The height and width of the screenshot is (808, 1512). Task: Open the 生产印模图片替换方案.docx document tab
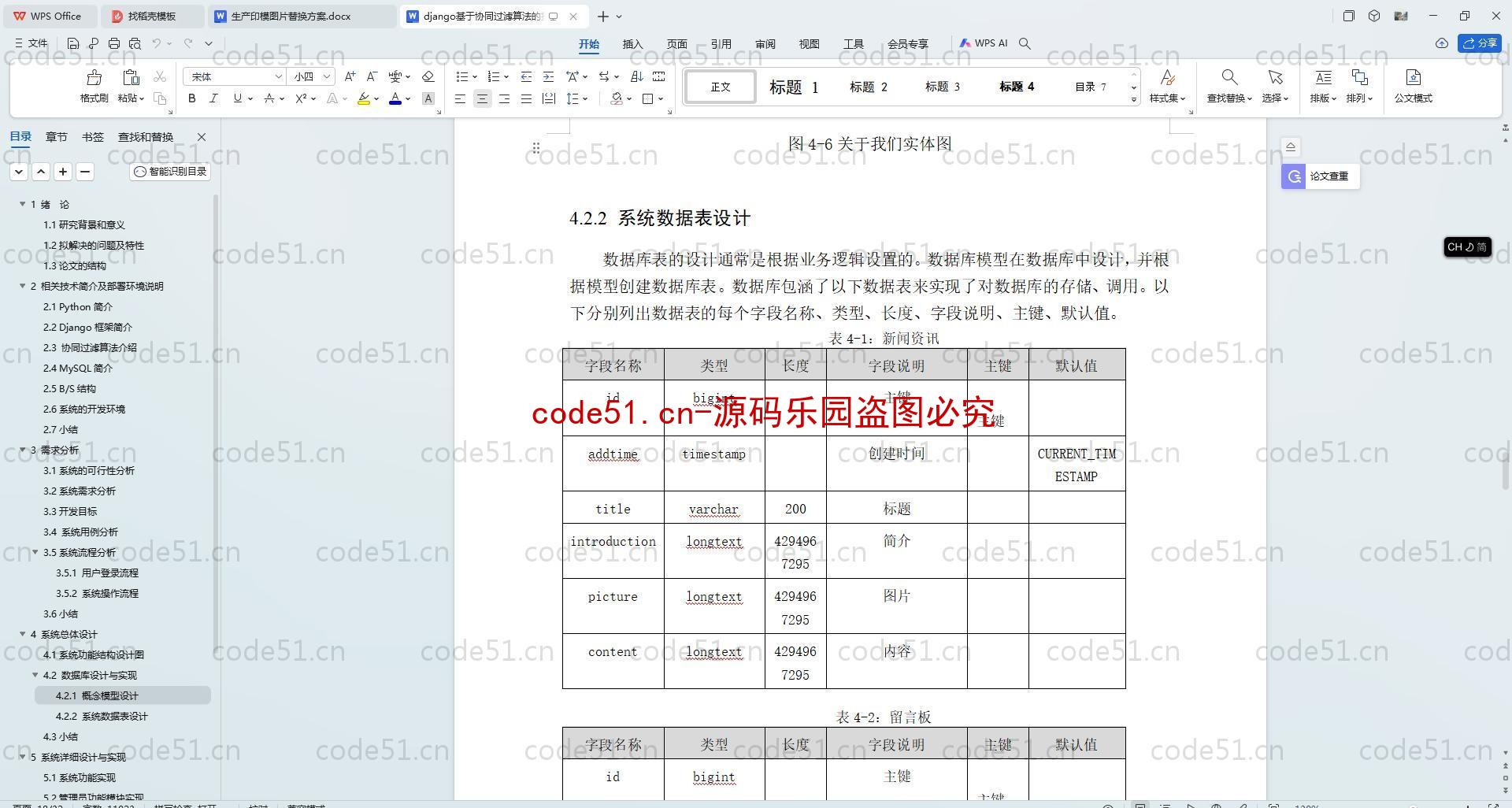point(302,16)
